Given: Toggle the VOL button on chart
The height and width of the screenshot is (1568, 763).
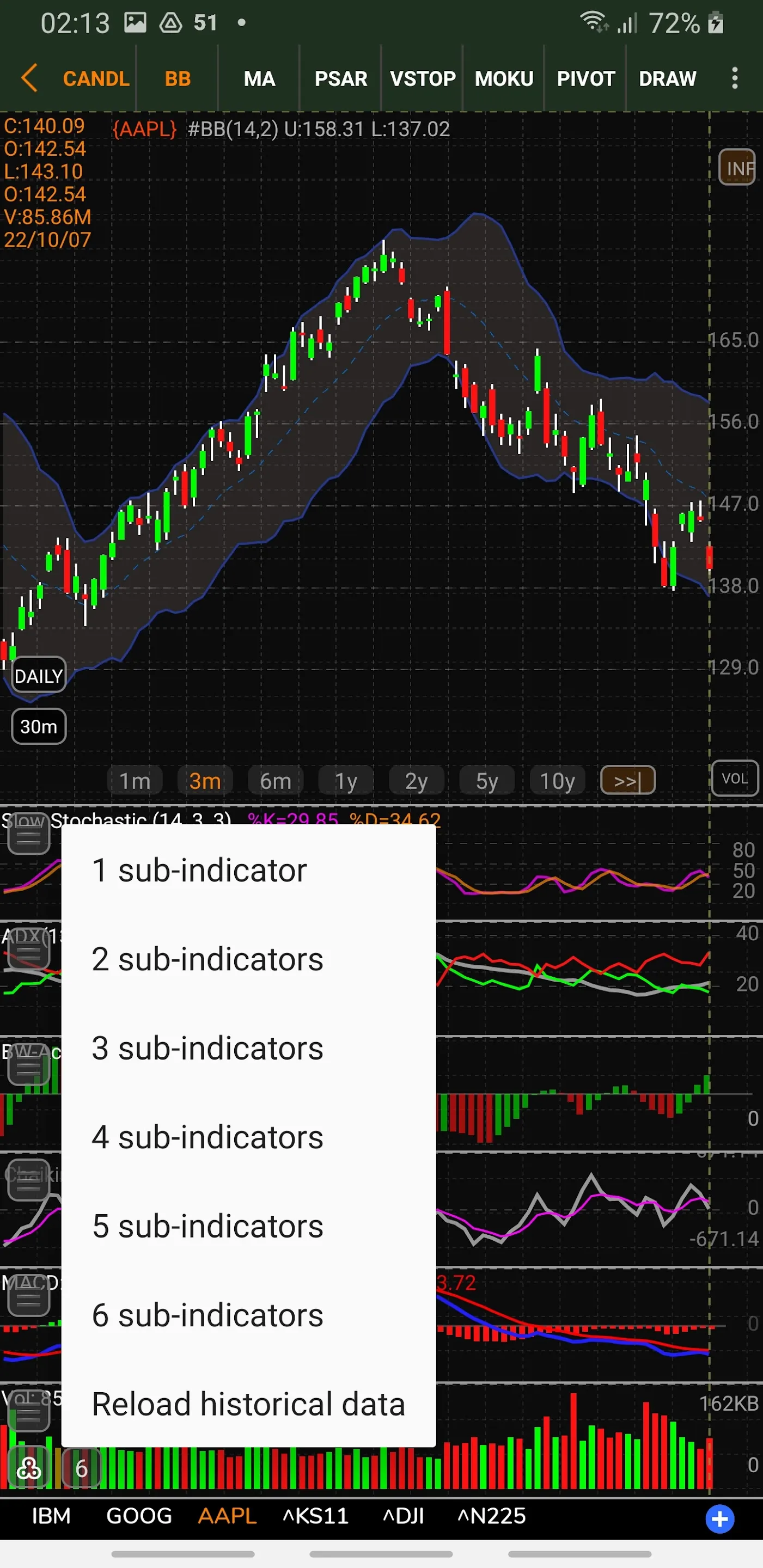Looking at the screenshot, I should (735, 779).
